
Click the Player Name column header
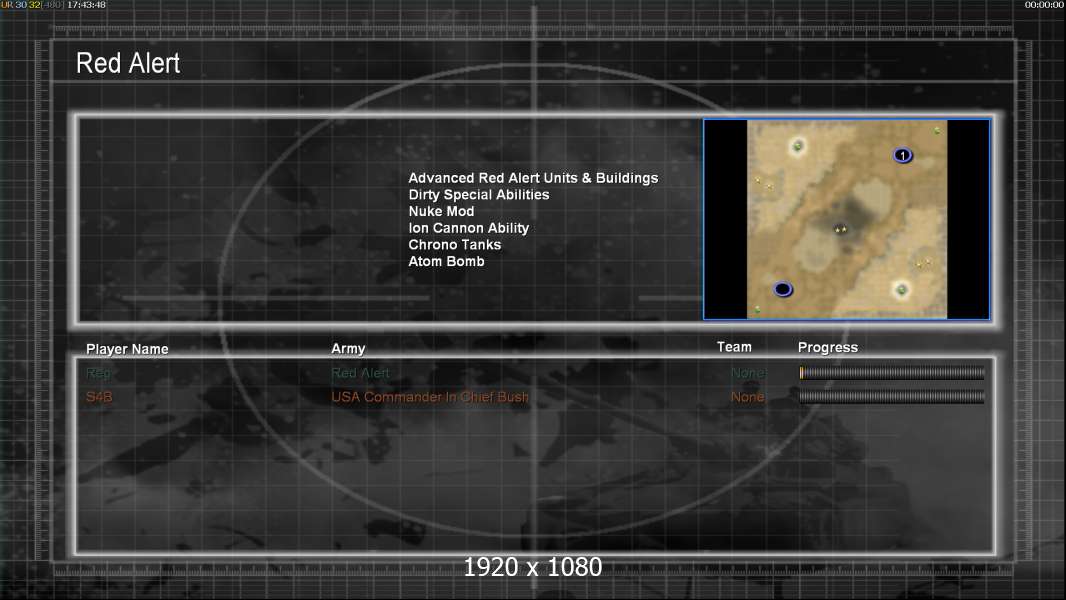(127, 349)
